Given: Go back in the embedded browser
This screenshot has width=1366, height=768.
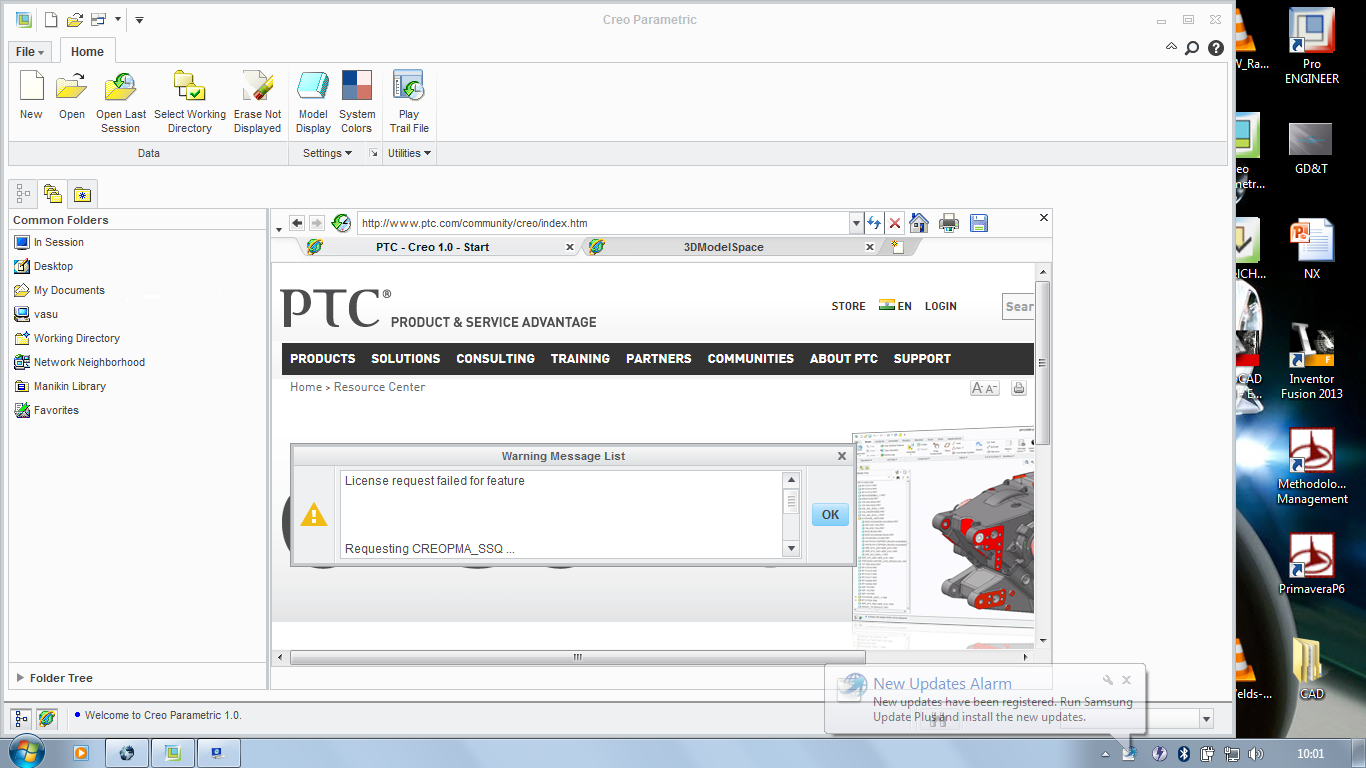Looking at the screenshot, I should [297, 223].
